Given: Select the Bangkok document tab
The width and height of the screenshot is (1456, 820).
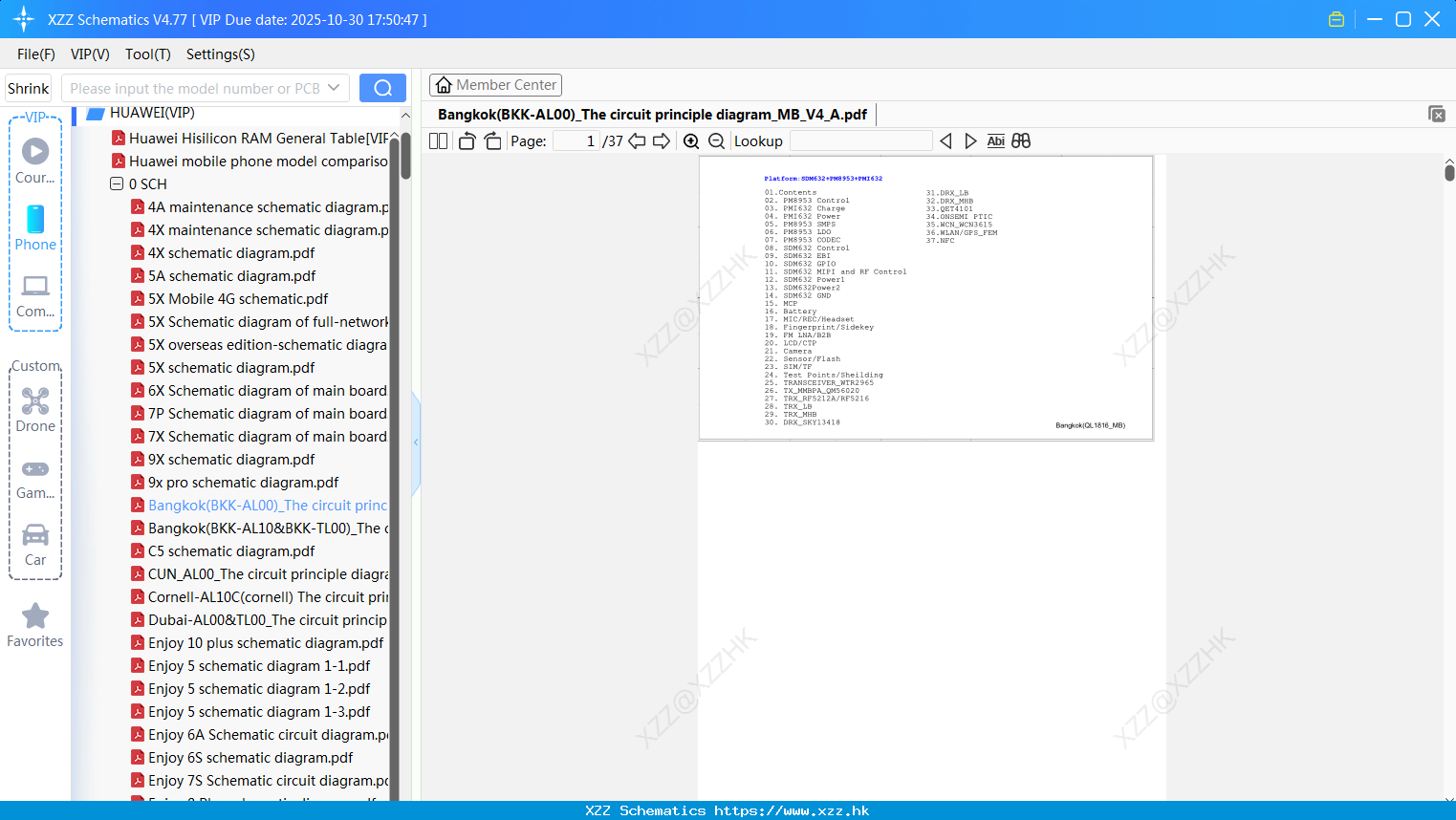Looking at the screenshot, I should click(x=652, y=115).
